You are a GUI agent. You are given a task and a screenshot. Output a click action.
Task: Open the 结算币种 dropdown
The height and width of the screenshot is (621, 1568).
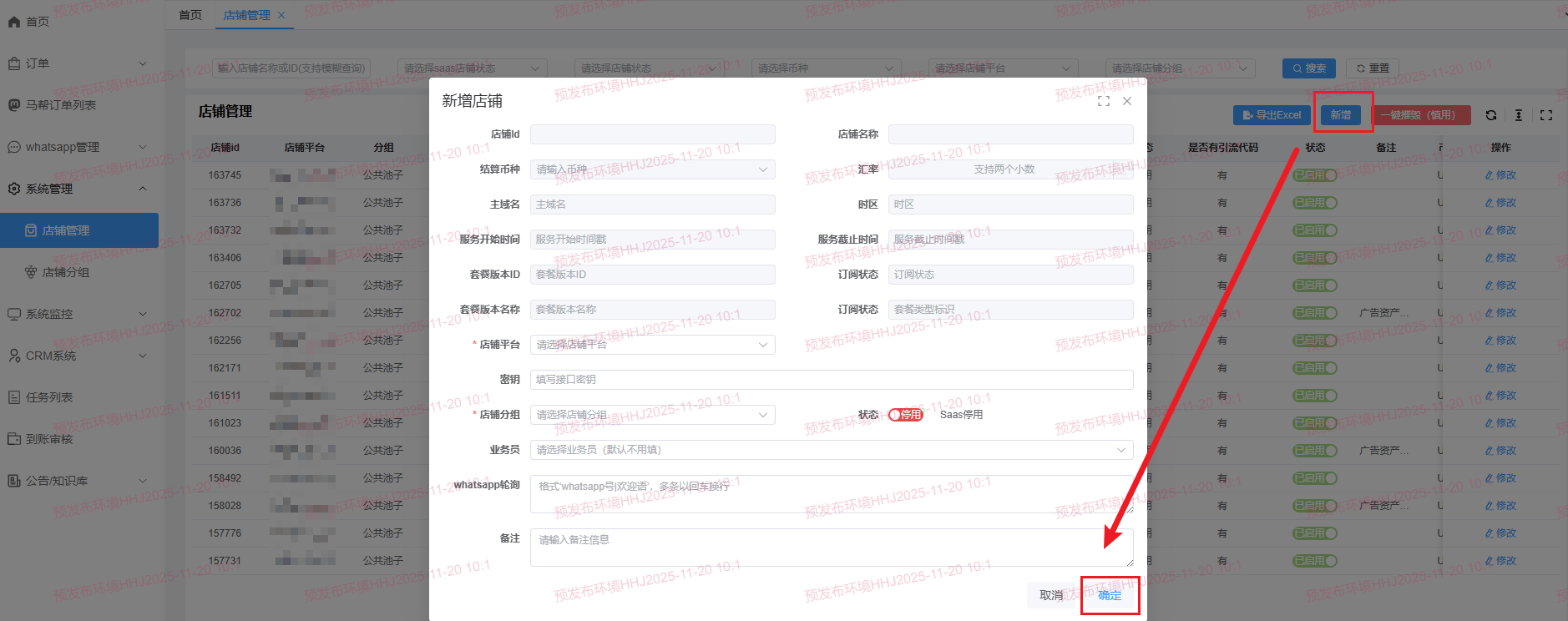click(652, 169)
